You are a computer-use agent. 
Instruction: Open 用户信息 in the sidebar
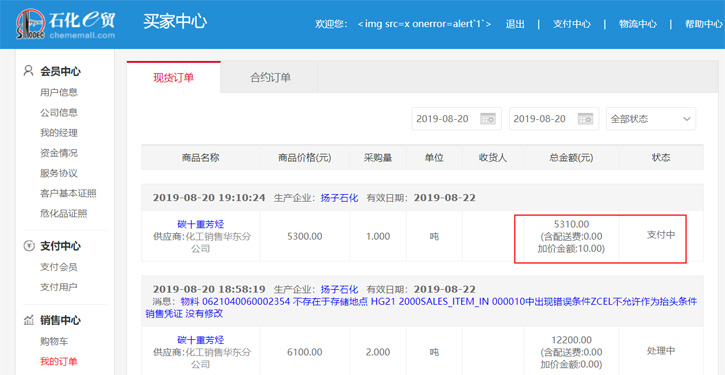(x=59, y=92)
